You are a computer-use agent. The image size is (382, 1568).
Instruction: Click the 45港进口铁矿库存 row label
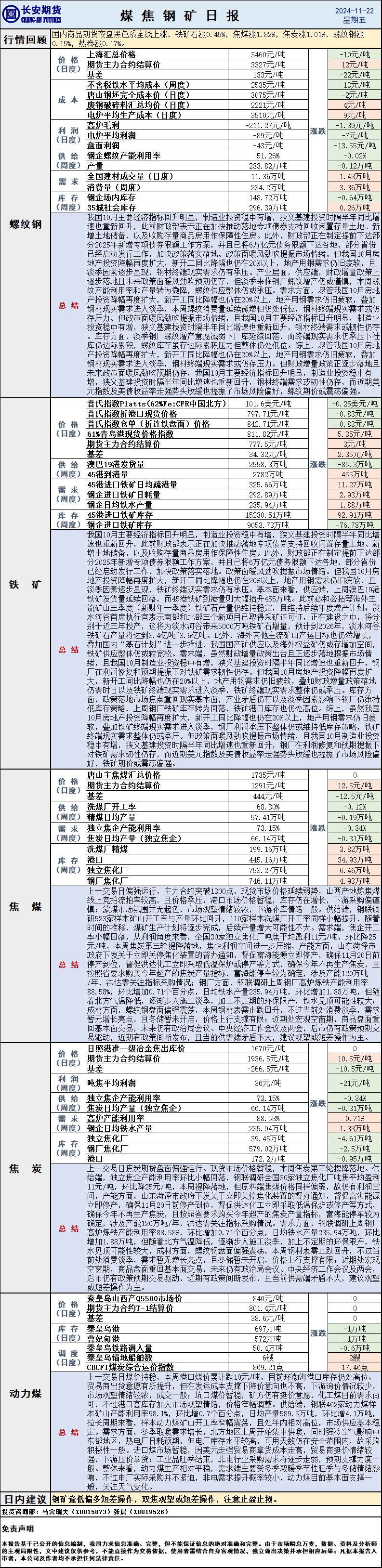[x=120, y=515]
